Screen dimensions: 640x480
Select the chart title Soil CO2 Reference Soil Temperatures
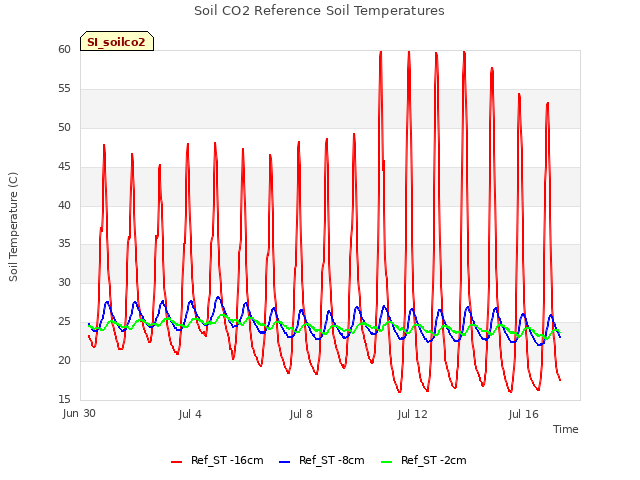click(x=319, y=11)
